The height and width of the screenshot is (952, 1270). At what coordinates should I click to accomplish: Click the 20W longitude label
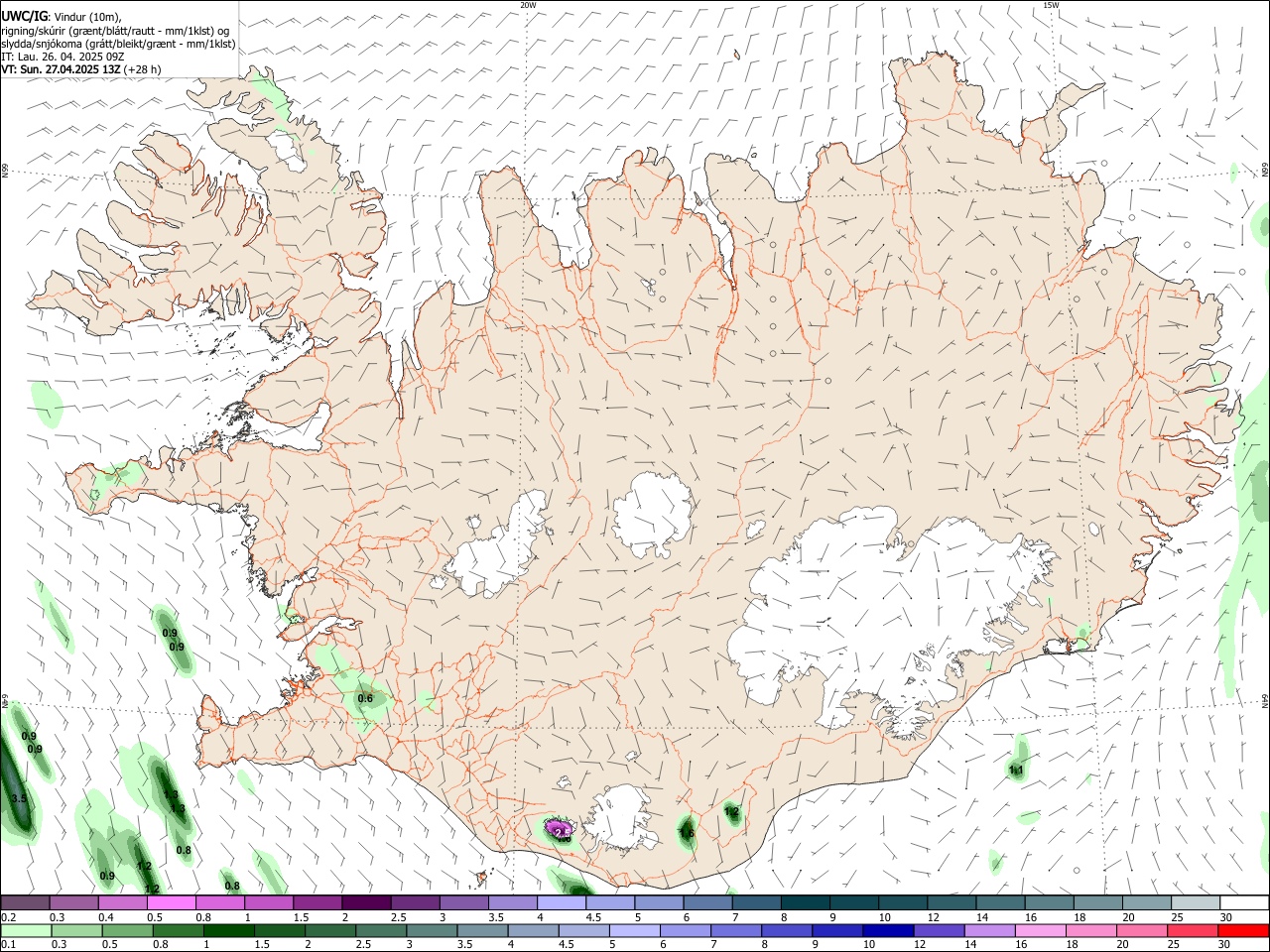pos(528,5)
